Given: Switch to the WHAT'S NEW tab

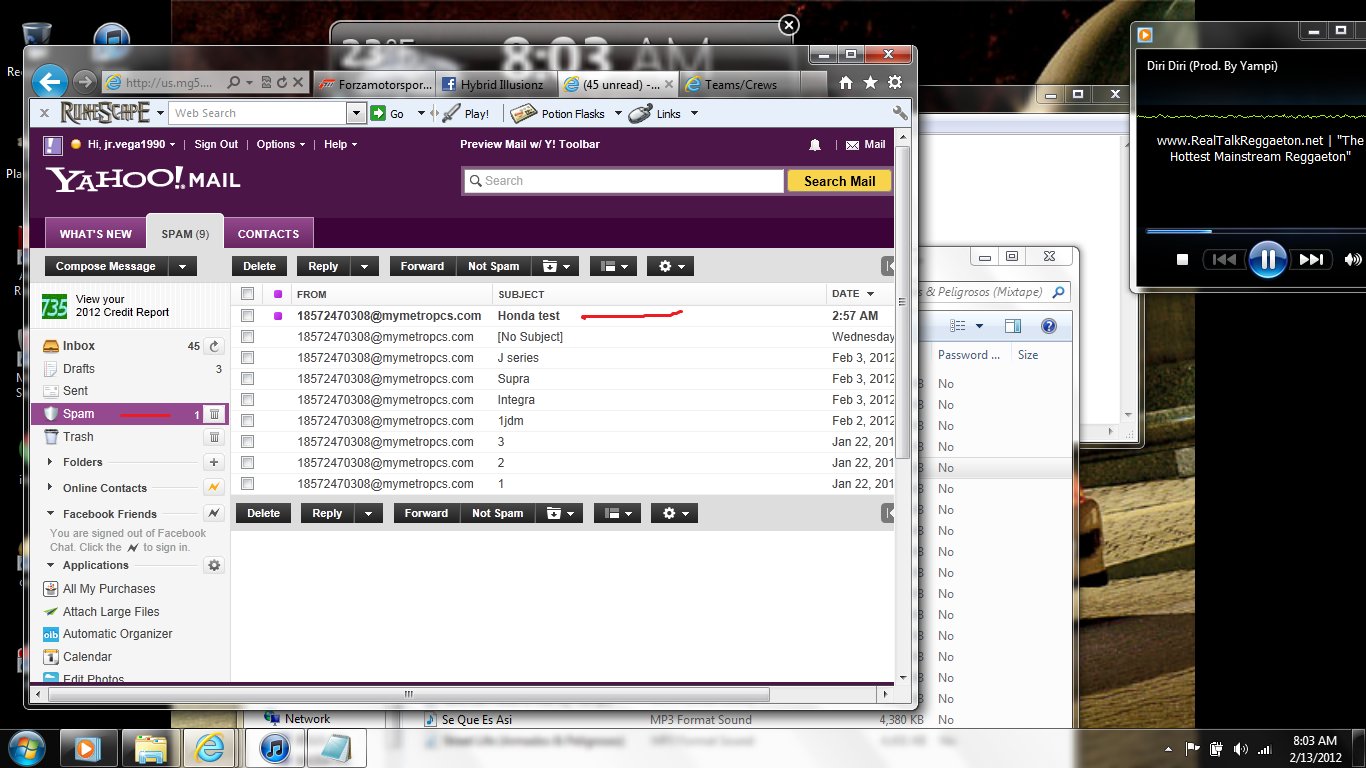Looking at the screenshot, I should pos(96,234).
